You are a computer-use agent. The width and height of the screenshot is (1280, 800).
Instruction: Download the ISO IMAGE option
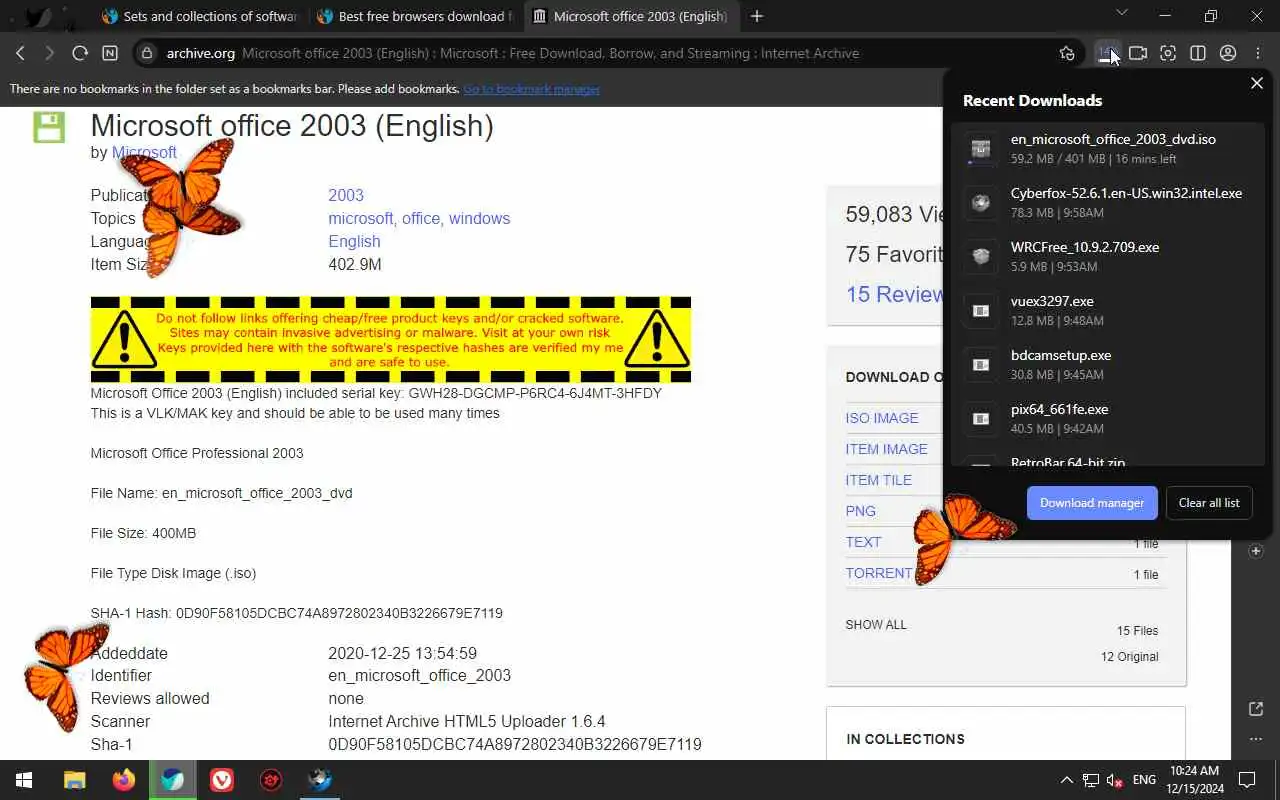[x=882, y=418]
